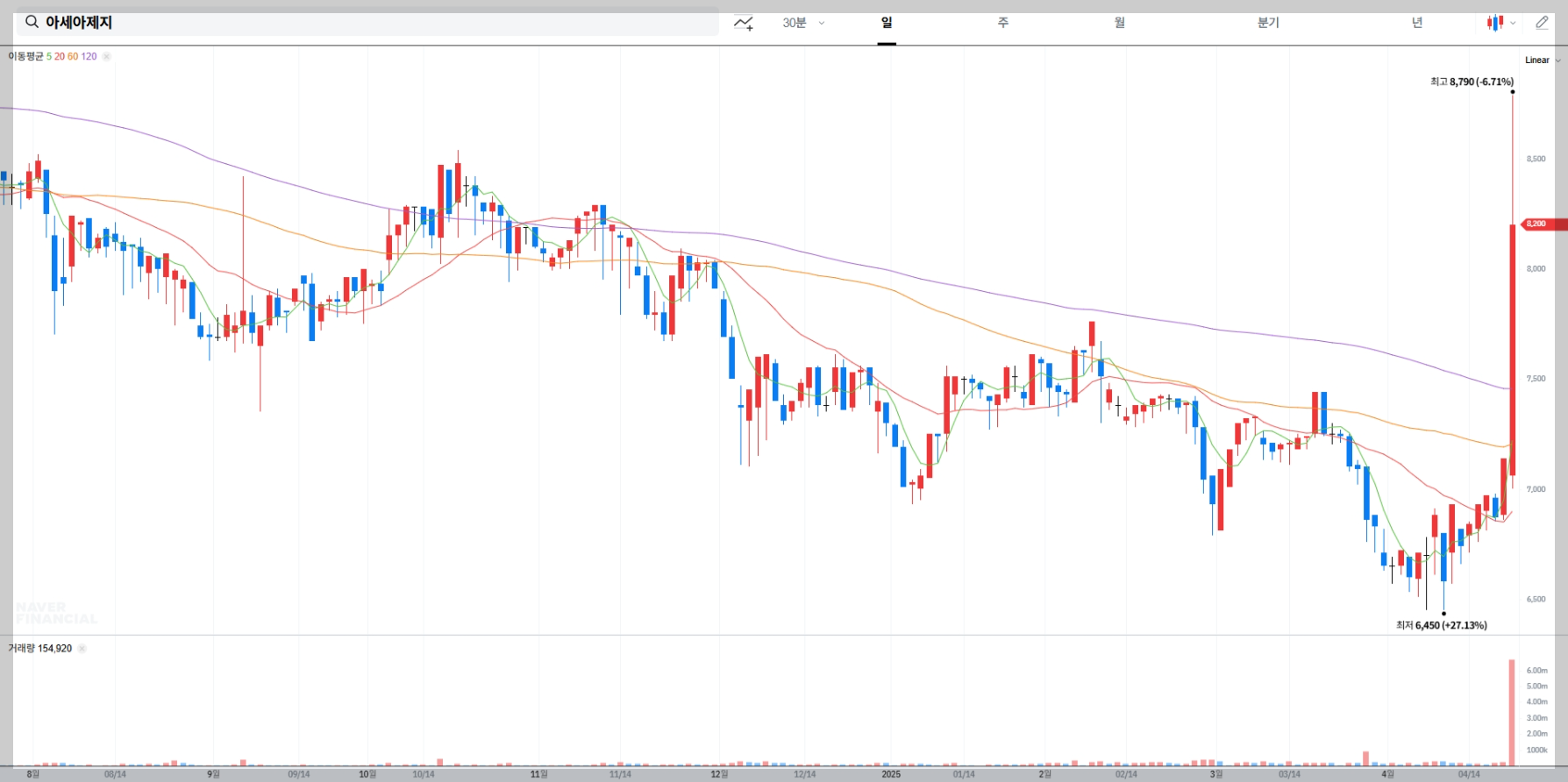Click the pencil drawing tool icon
Image resolution: width=1568 pixels, height=782 pixels.
1543,23
